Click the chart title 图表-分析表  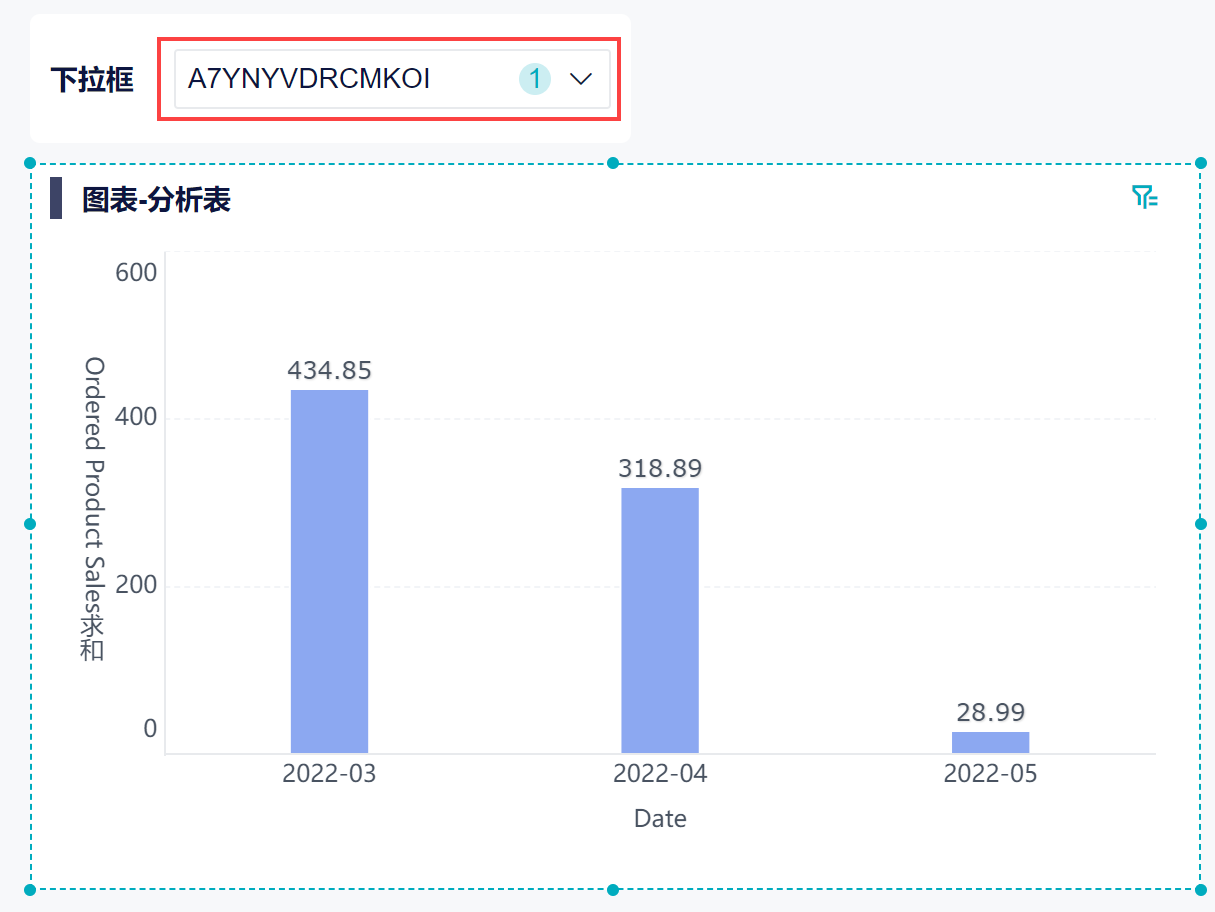point(156,200)
